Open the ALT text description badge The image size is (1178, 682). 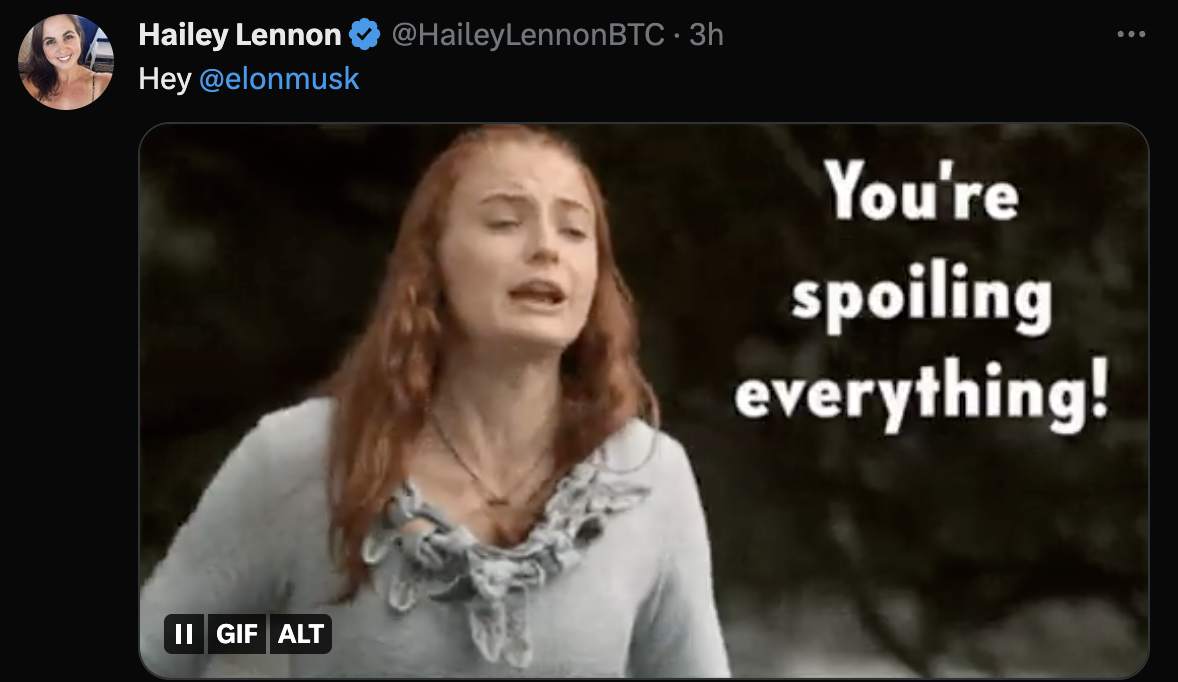click(300, 634)
